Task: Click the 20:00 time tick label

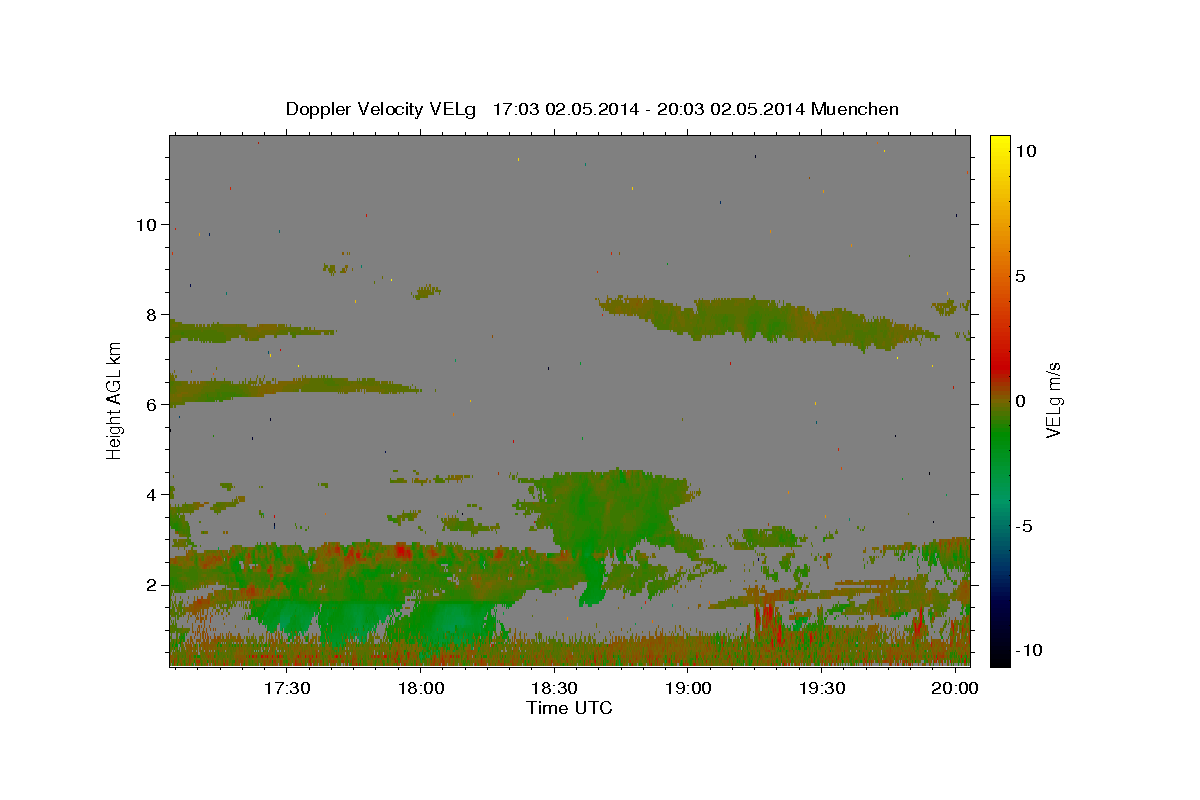Action: click(x=954, y=689)
